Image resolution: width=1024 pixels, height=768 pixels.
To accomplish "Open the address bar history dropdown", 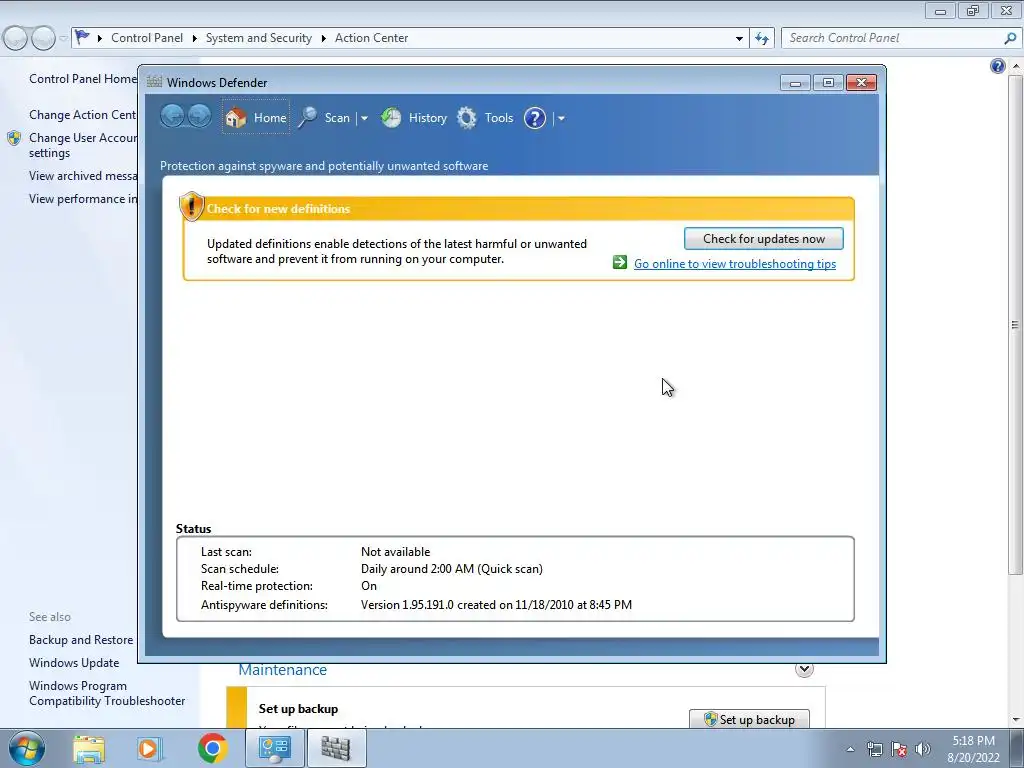I will tap(739, 38).
